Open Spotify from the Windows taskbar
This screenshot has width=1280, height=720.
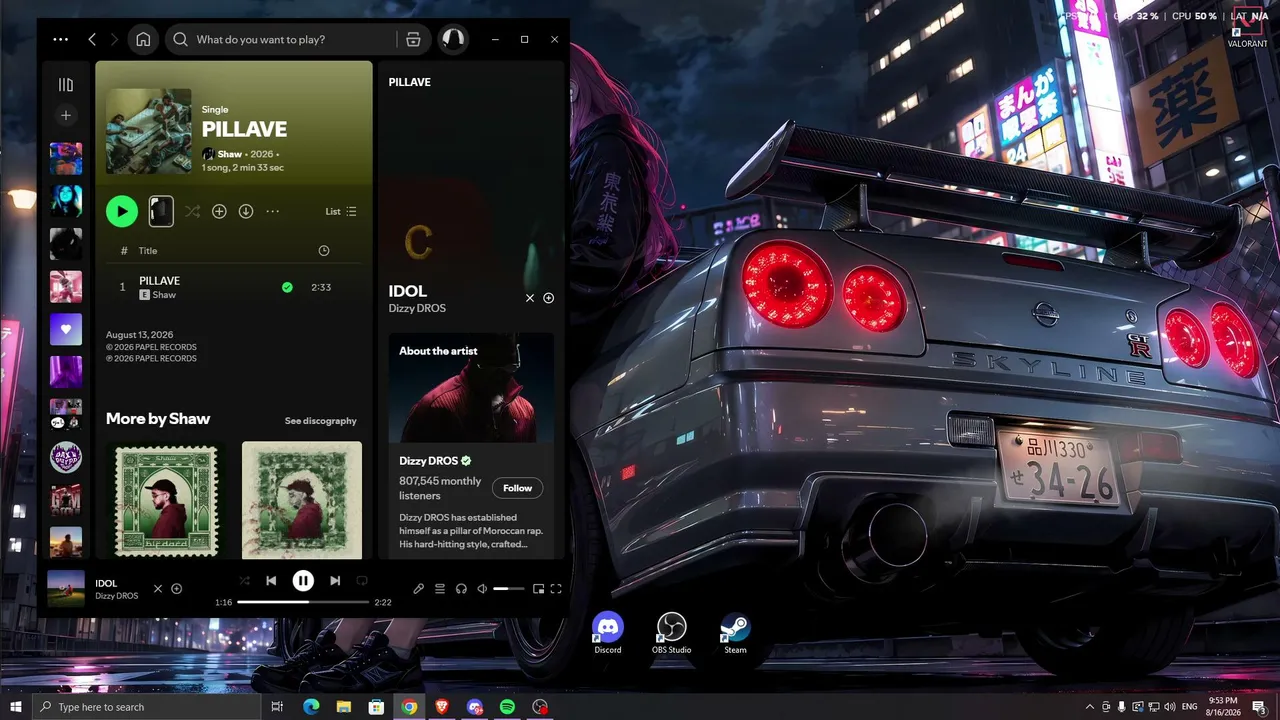click(507, 707)
